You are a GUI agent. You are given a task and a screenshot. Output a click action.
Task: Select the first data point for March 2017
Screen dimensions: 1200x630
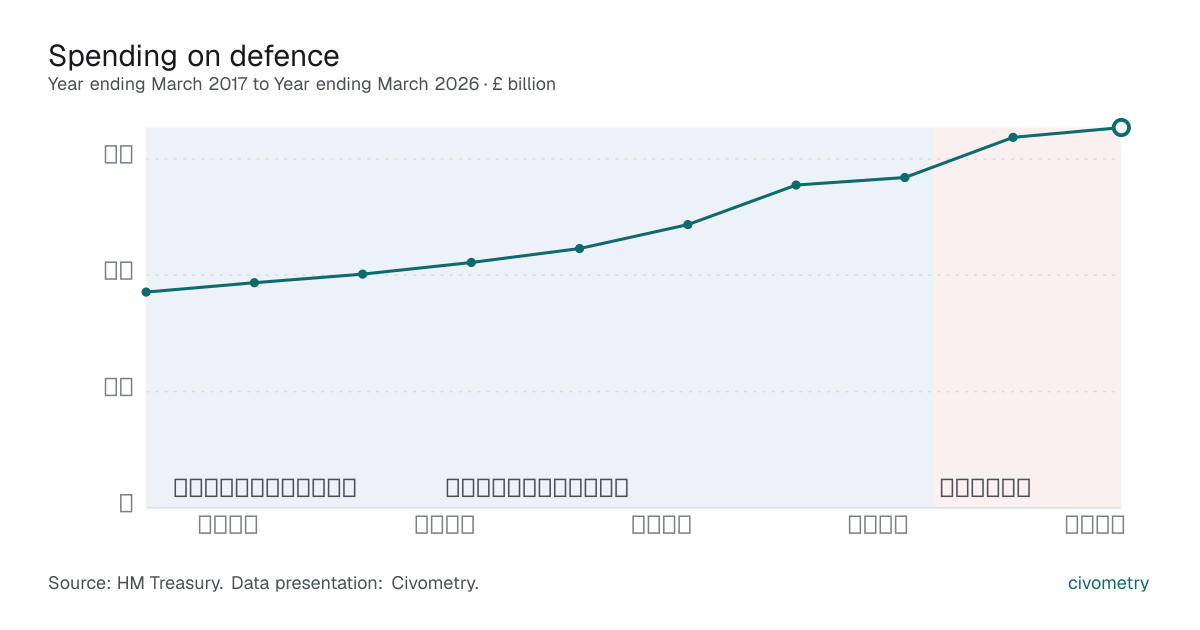coord(146,292)
